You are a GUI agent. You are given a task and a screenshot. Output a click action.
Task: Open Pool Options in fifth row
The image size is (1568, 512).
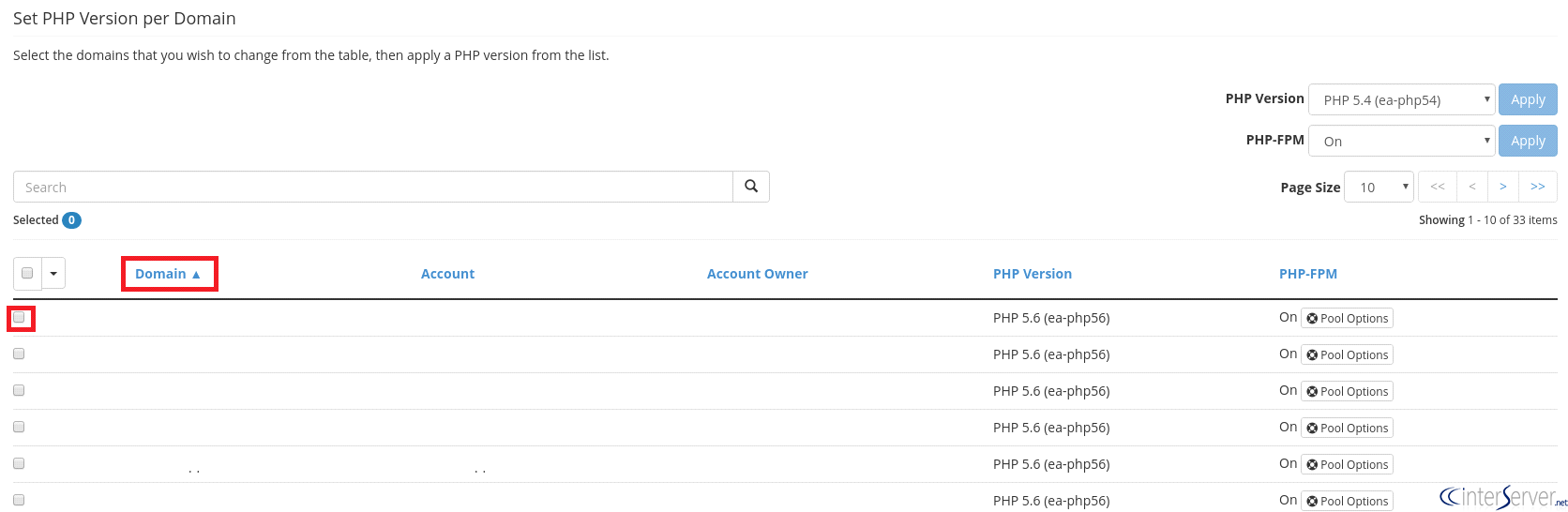pos(1347,464)
